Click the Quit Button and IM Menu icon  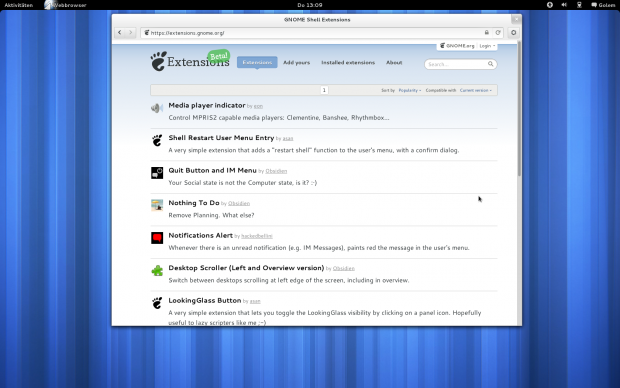157,173
